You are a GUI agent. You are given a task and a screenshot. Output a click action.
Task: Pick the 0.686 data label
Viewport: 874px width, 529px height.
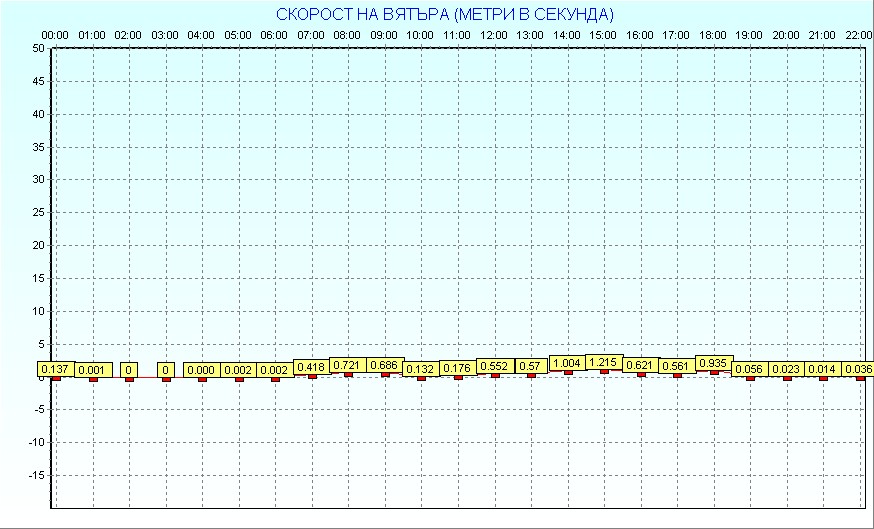(384, 365)
